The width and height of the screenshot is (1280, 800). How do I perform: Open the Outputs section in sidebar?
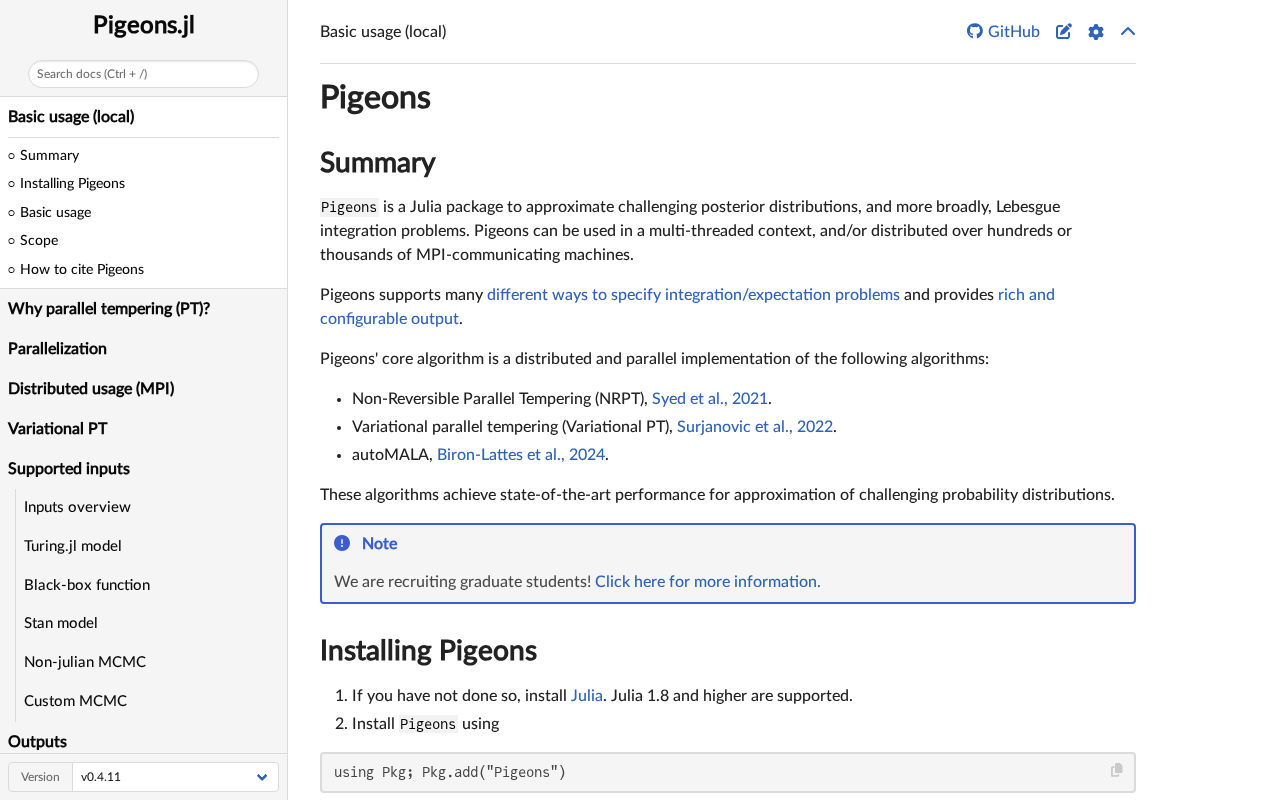[x=38, y=741]
